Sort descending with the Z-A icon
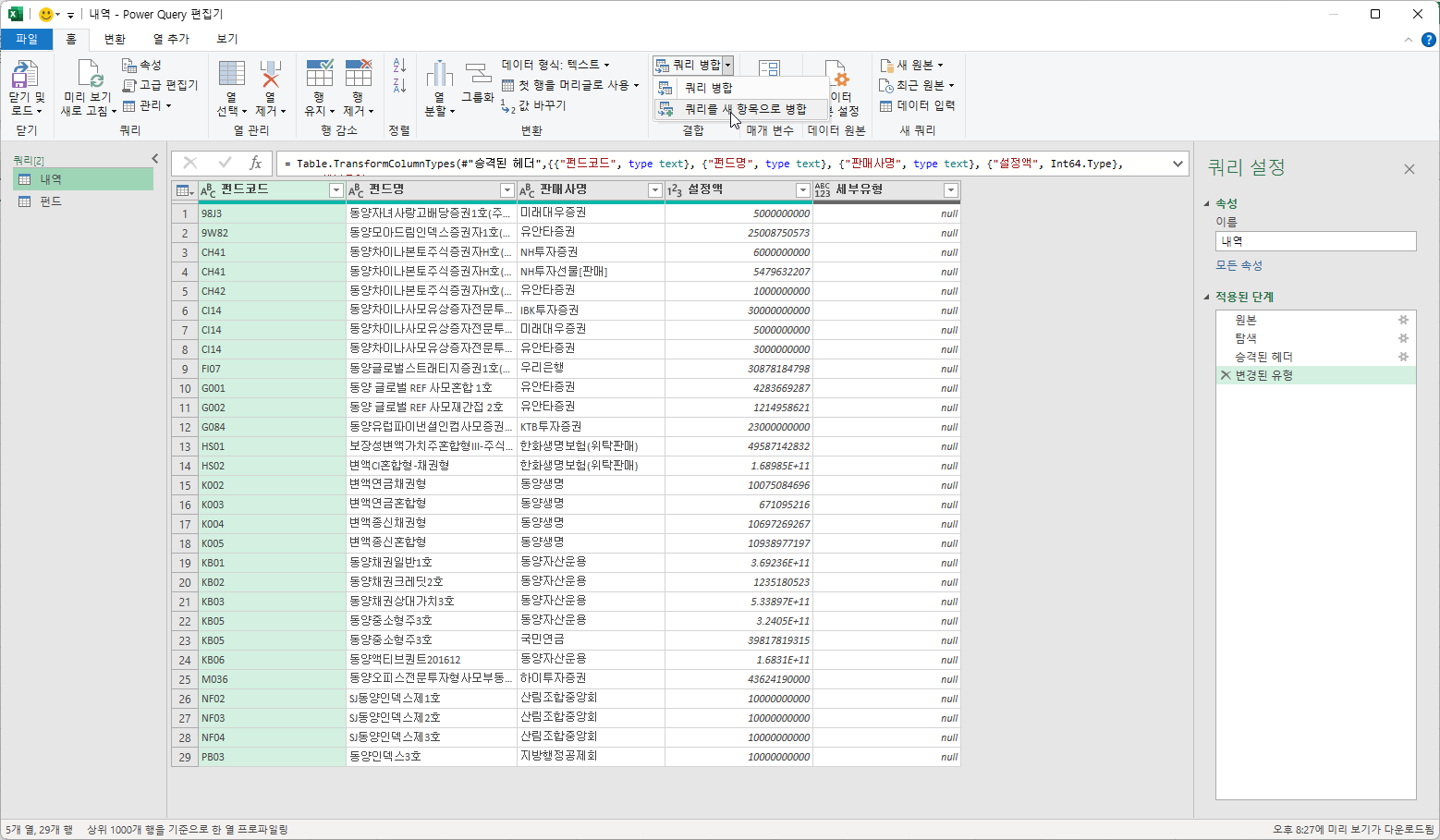Viewport: 1440px width, 840px height. click(399, 86)
